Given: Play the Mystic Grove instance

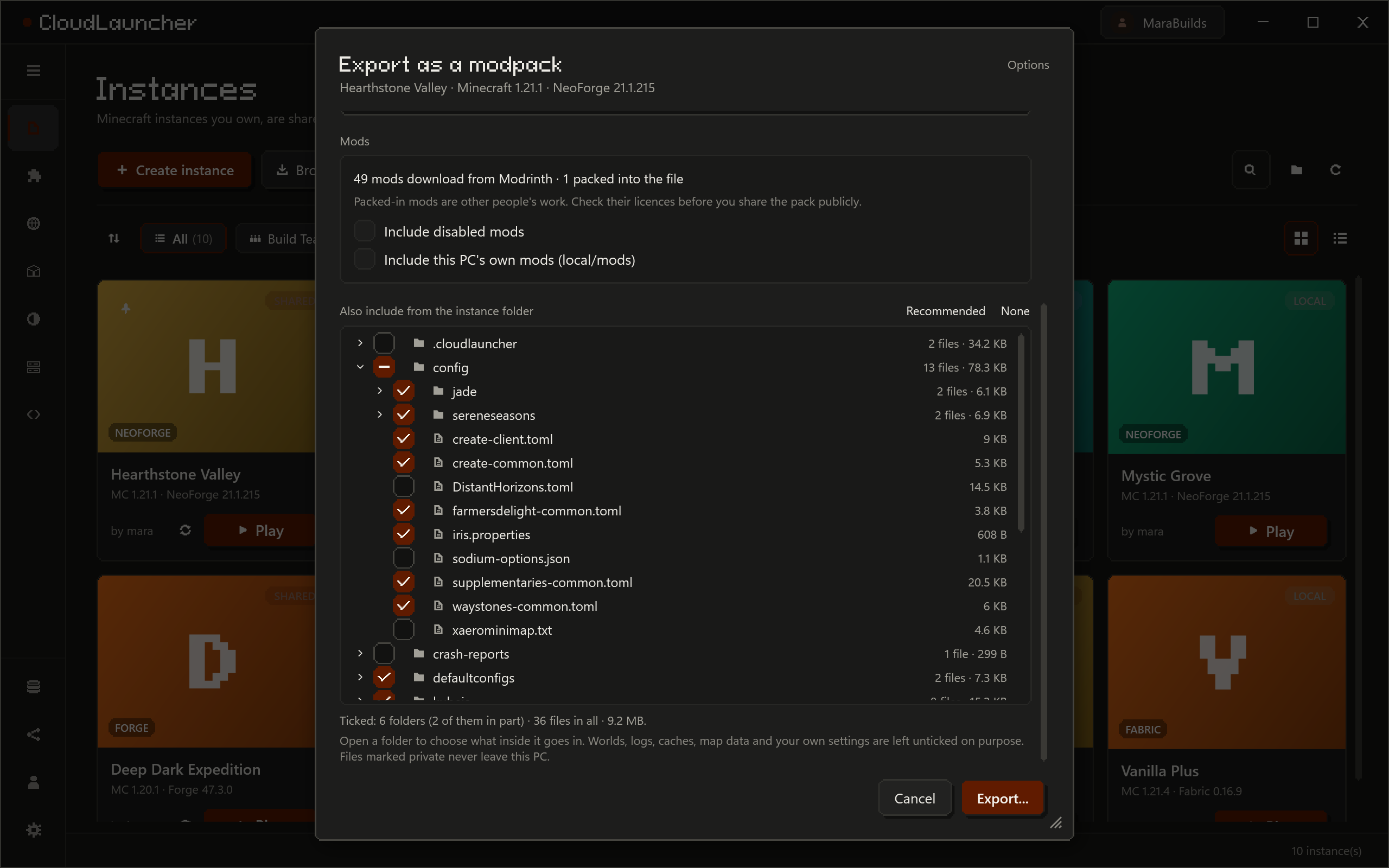Looking at the screenshot, I should 1271,532.
